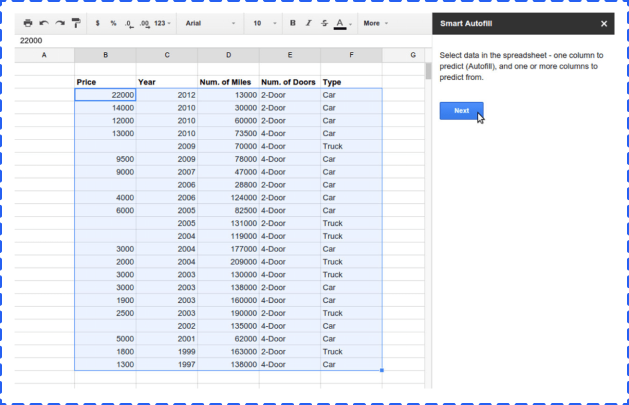This screenshot has height=405, width=629.
Task: Click the Print icon
Action: (x=28, y=22)
